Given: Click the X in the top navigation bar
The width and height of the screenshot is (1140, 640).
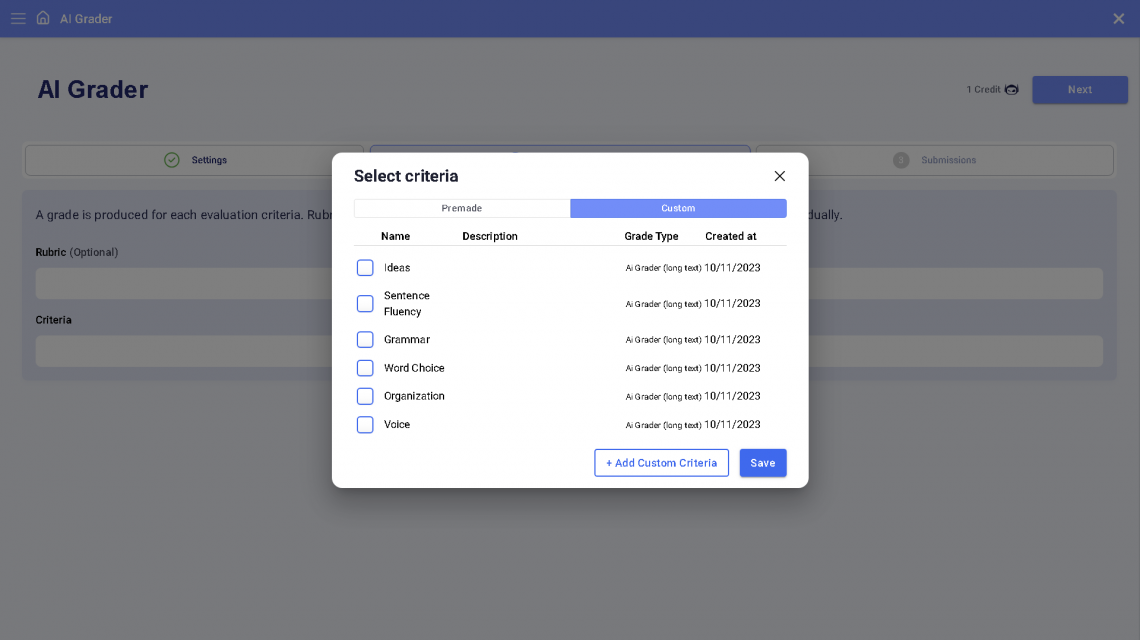Looking at the screenshot, I should point(1118,17).
